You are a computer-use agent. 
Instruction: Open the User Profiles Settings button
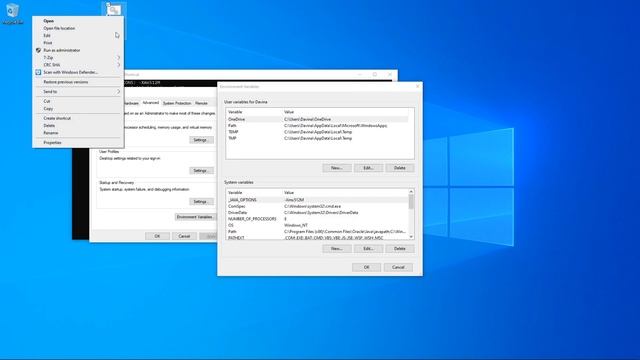click(x=201, y=171)
